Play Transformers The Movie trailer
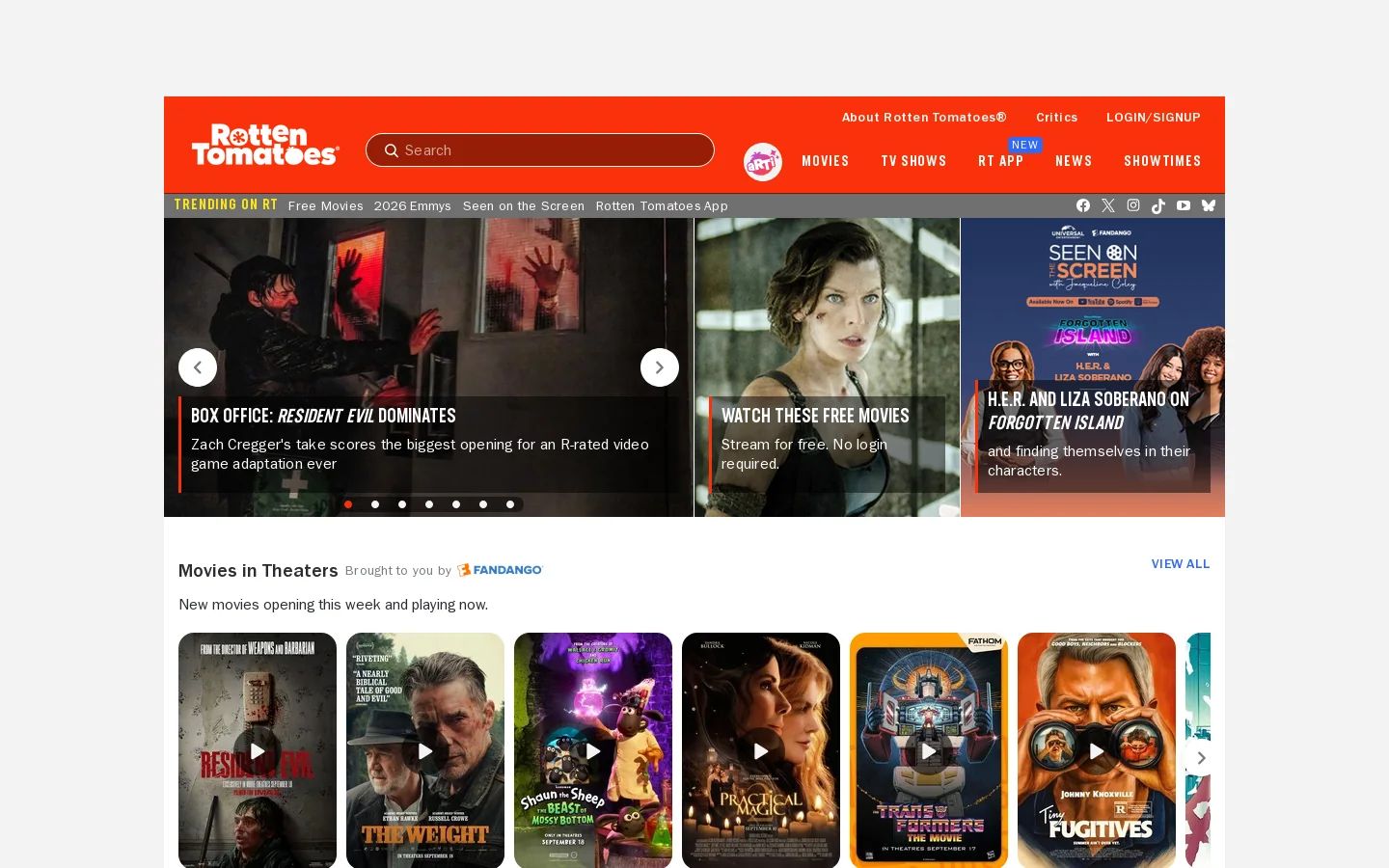 [929, 751]
